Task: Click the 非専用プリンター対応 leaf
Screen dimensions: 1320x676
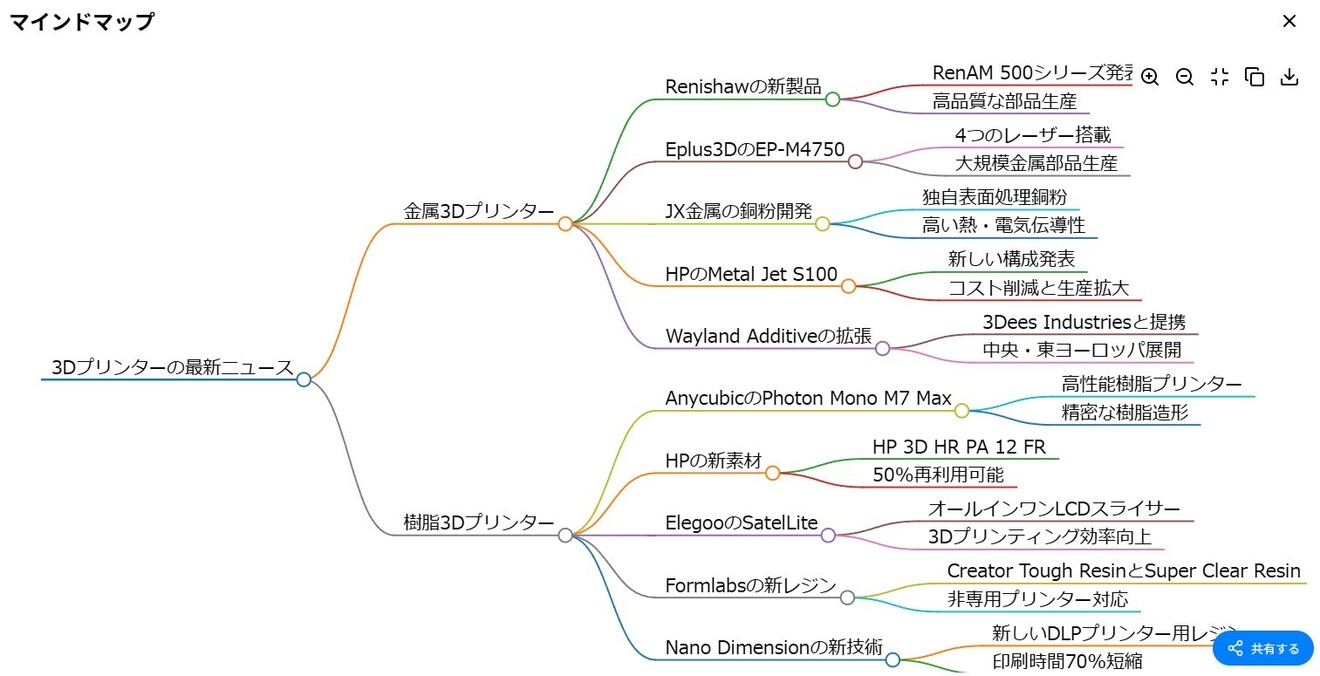Action: (1038, 599)
